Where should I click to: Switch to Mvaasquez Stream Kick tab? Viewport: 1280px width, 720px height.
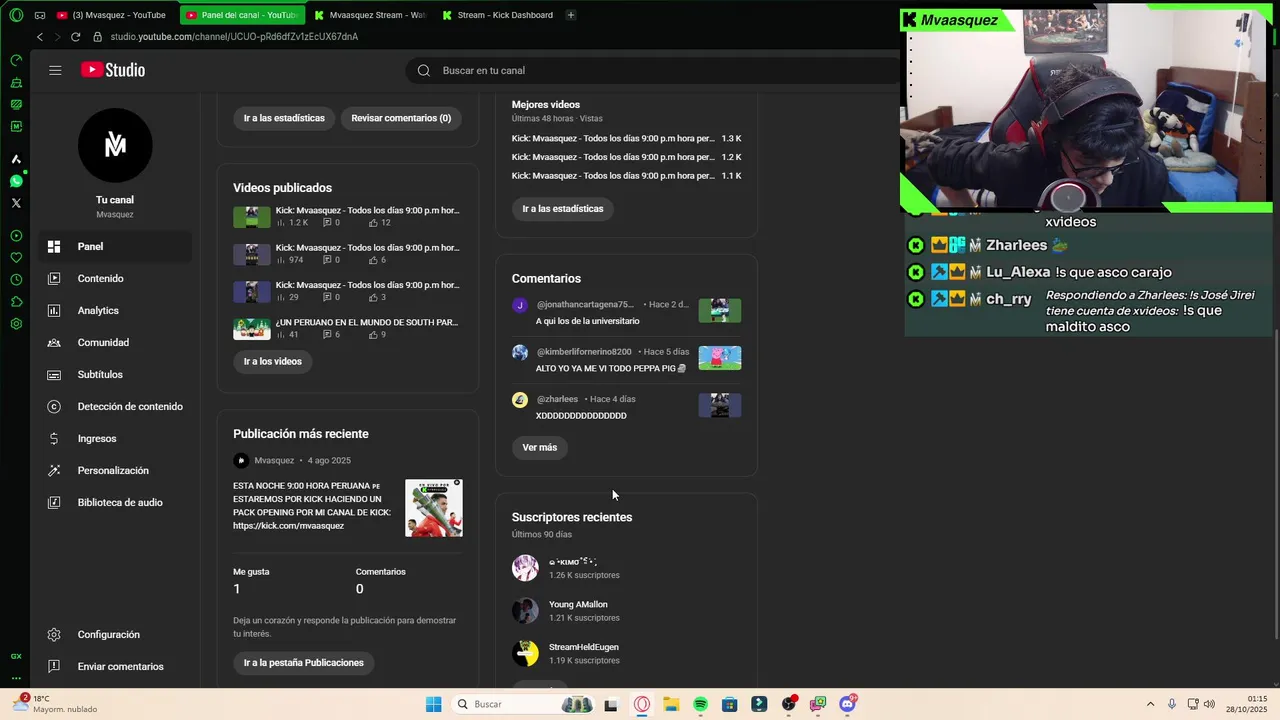369,15
